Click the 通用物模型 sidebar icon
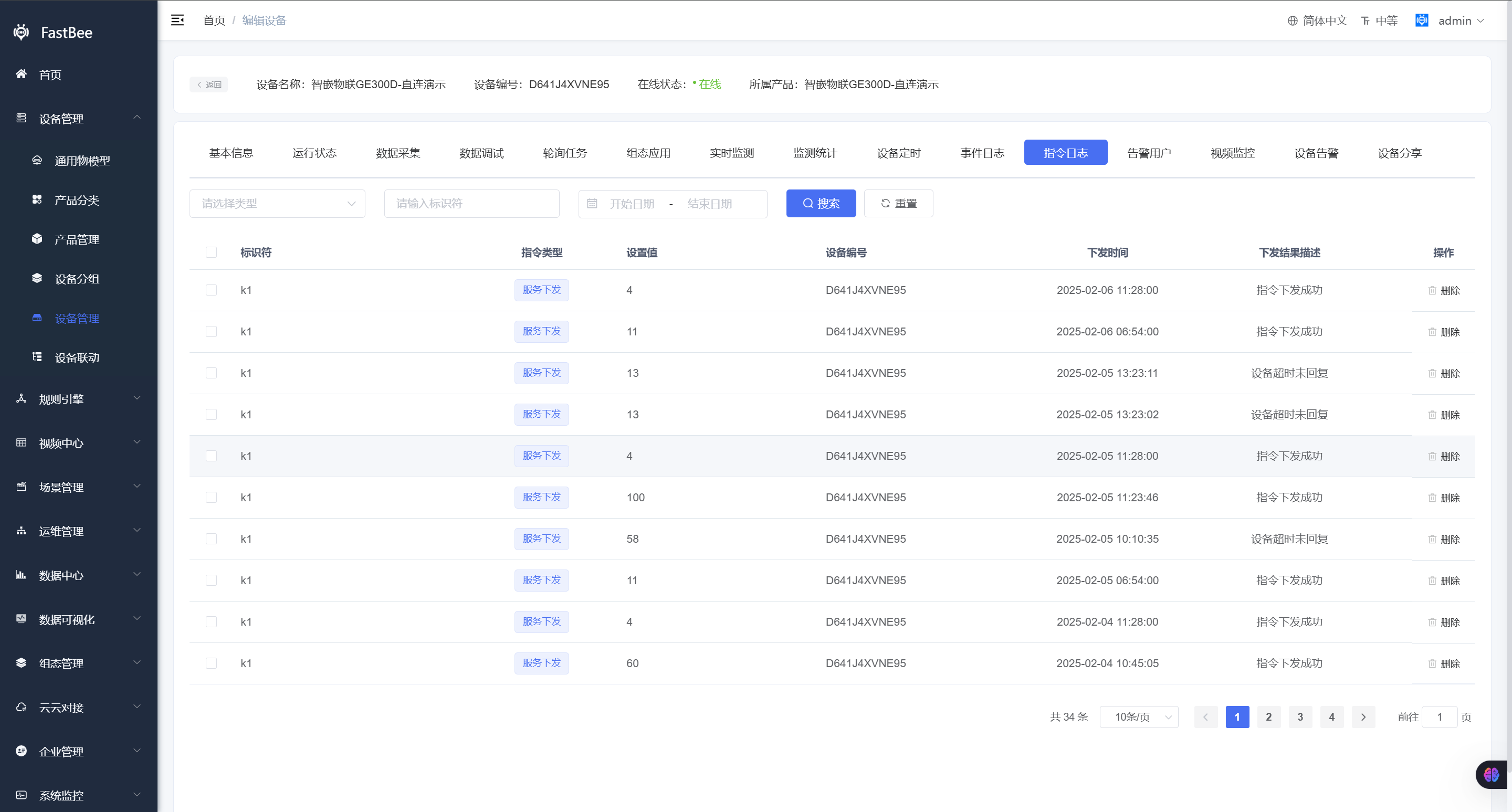This screenshot has width=1512, height=812. pos(37,160)
